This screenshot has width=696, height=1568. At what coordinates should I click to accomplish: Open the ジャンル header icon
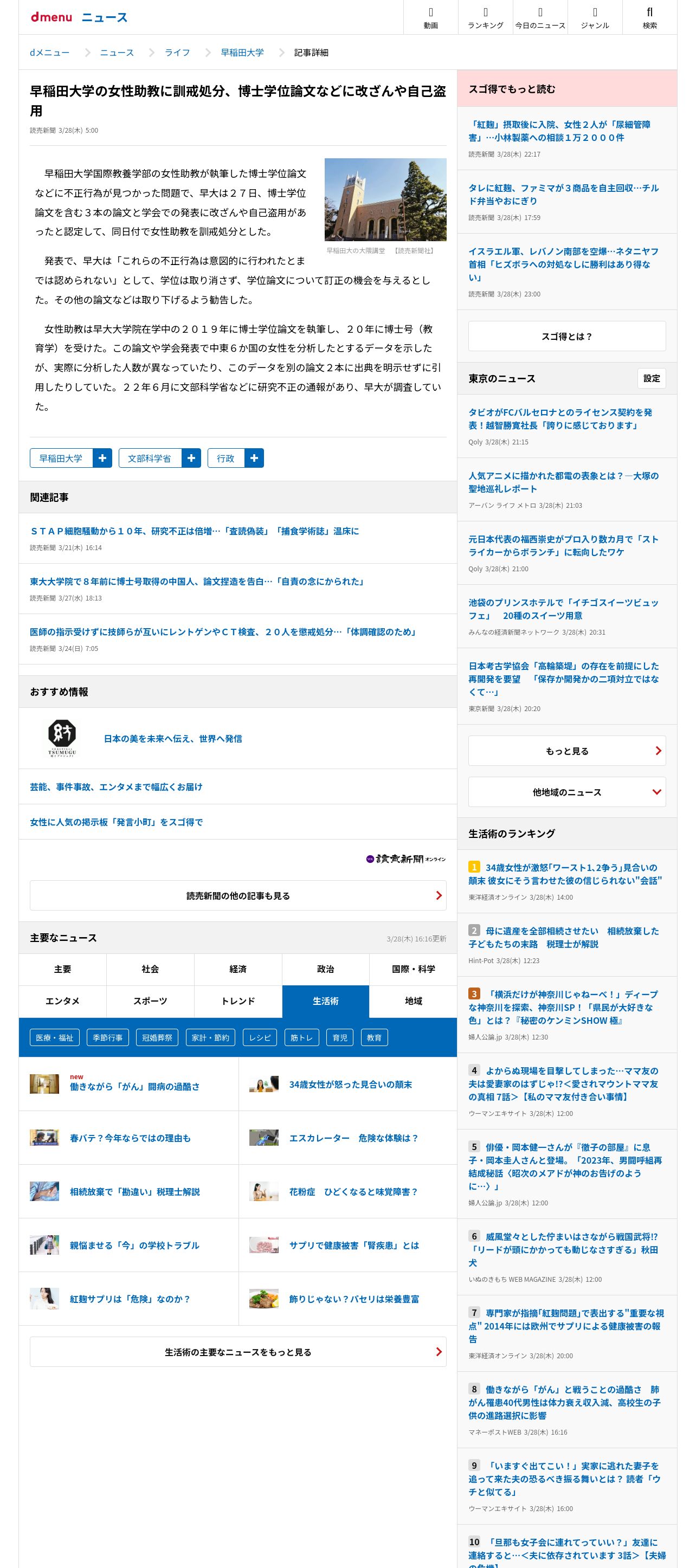click(x=595, y=17)
